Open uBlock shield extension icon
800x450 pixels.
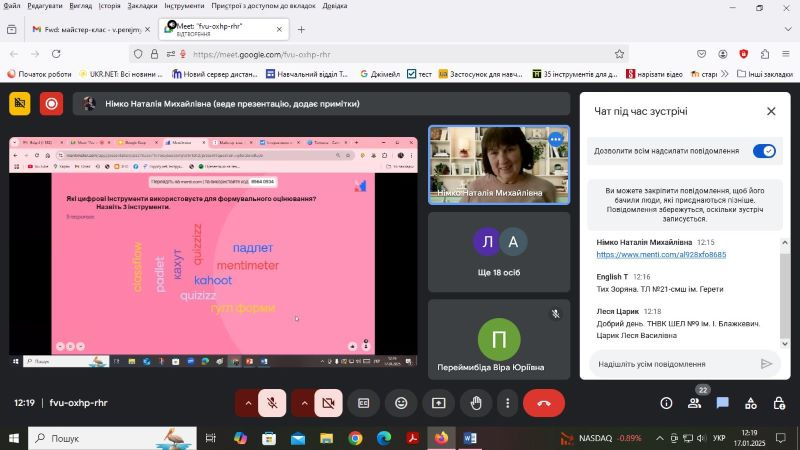(x=743, y=54)
